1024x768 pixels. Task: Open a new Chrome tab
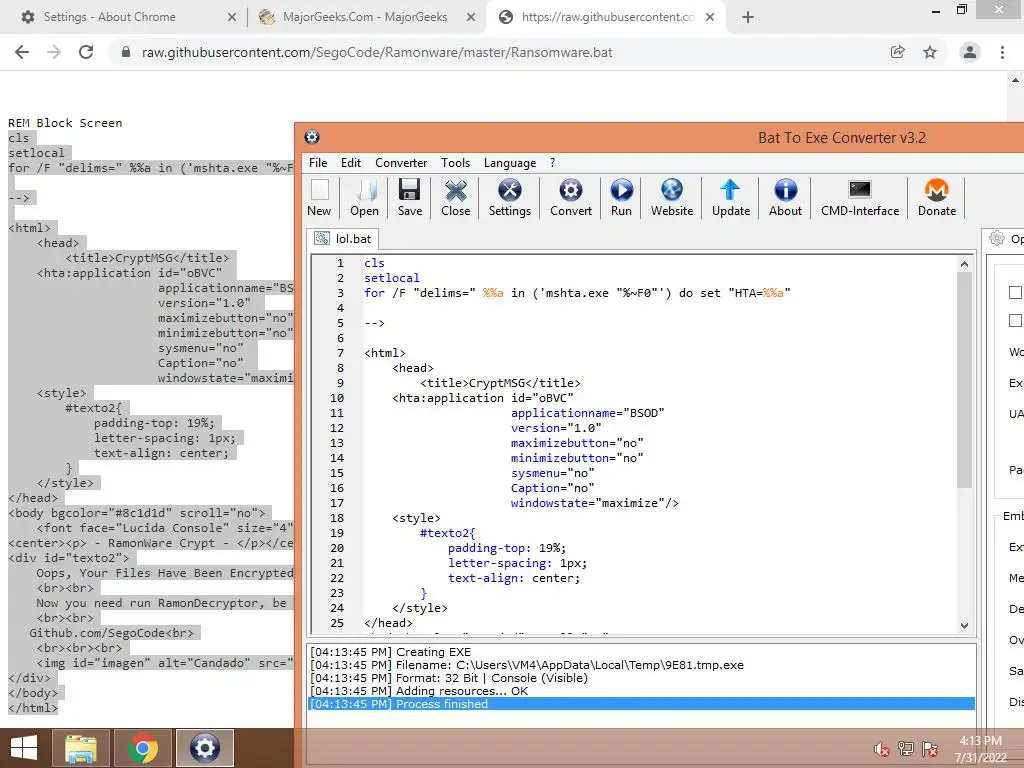(748, 17)
